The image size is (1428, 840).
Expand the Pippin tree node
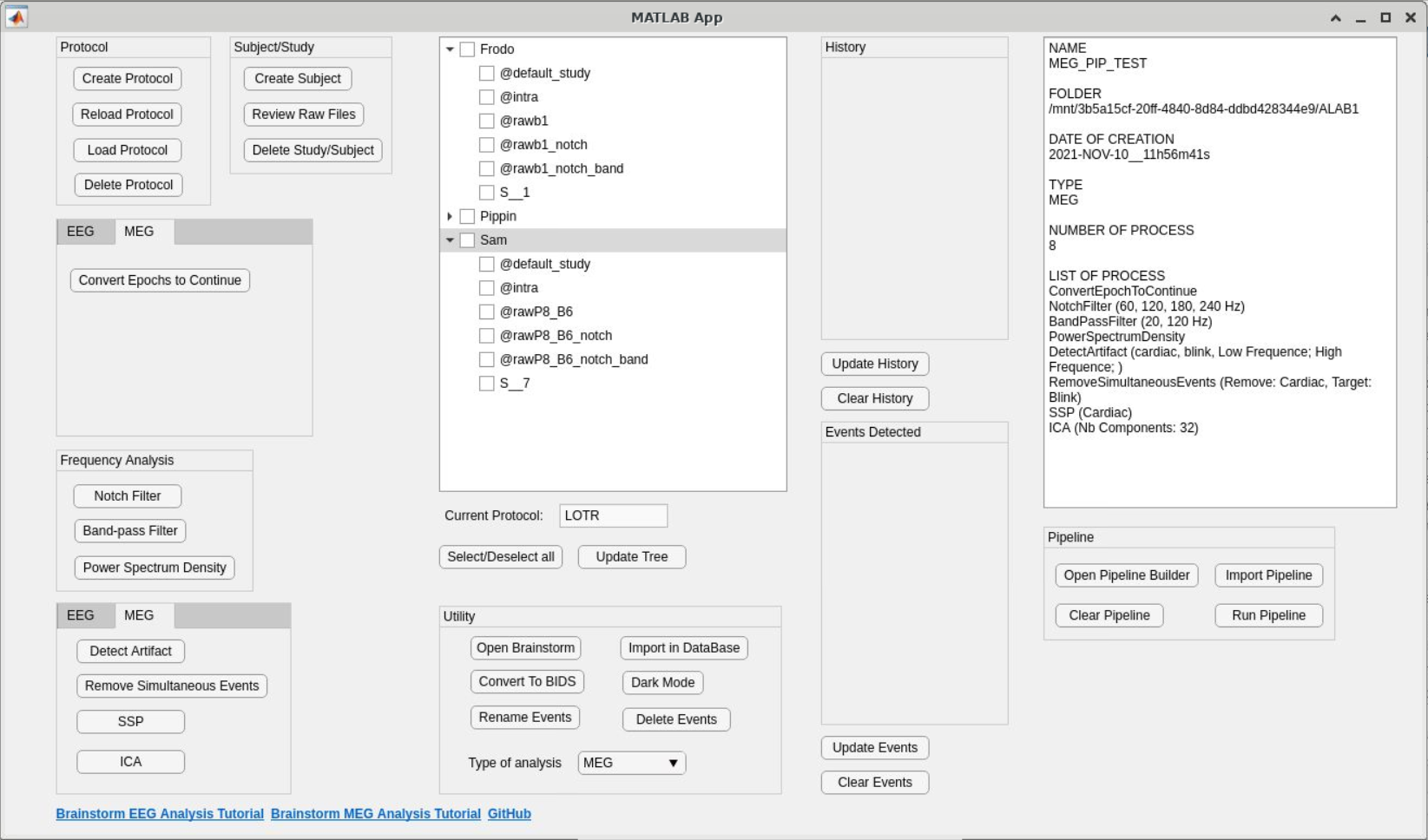click(449, 216)
